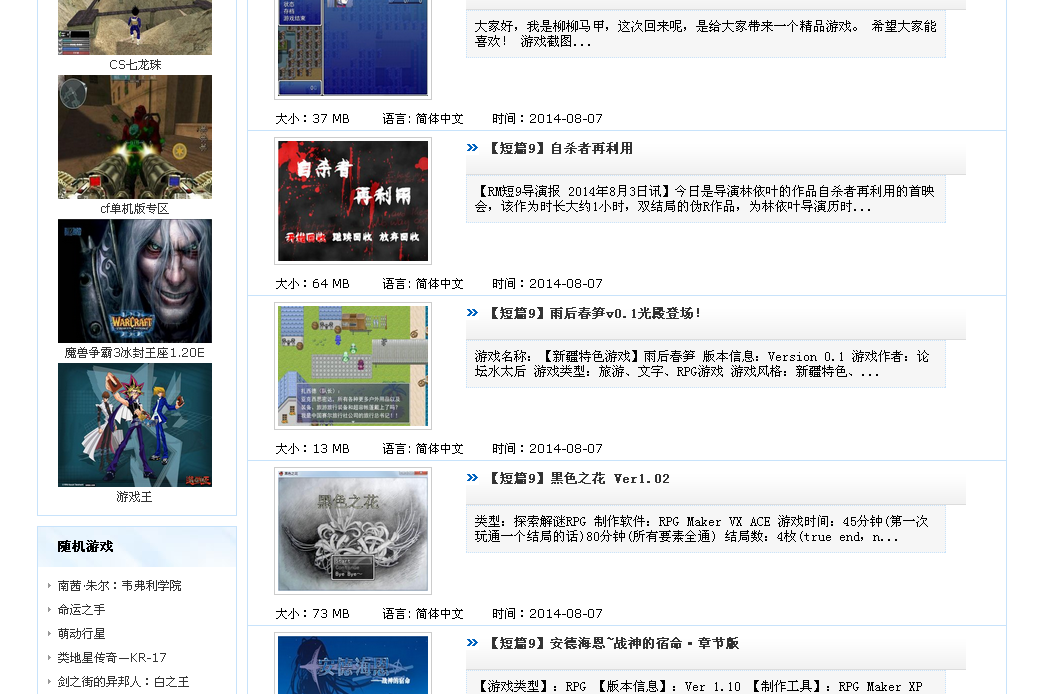The height and width of the screenshot is (694, 1046).
Task: Open the 【短篇9】黑色之花 Ver1.02 title link
Action: click(x=578, y=478)
